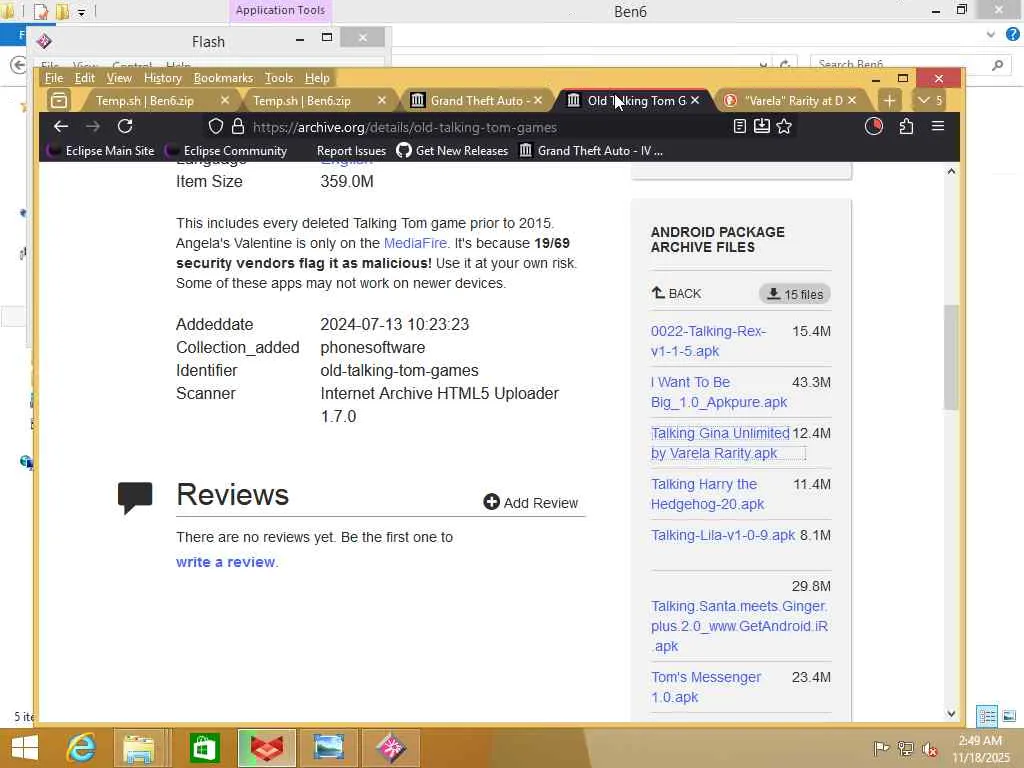Switch to the second Temp.sh Ben6.zip tab

coord(301,101)
